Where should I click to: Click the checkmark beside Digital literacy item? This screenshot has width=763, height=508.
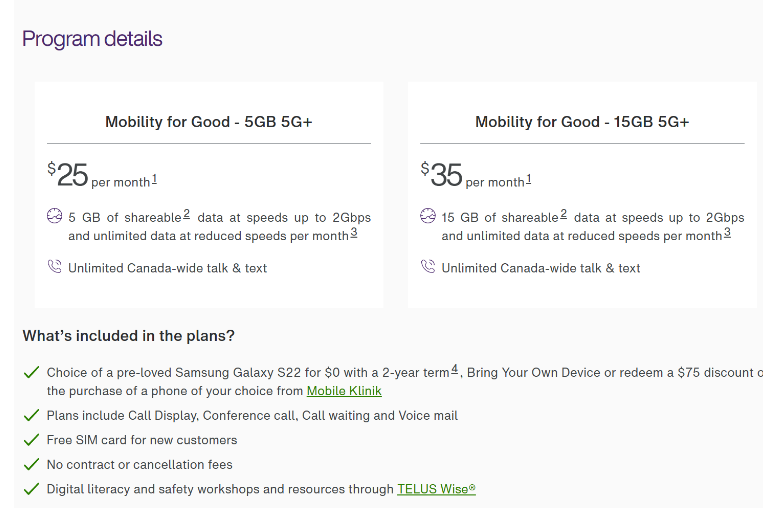tap(31, 489)
